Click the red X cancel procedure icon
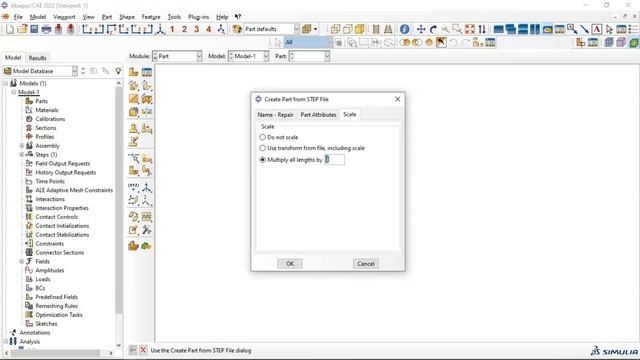640x360 pixels. tap(143, 350)
